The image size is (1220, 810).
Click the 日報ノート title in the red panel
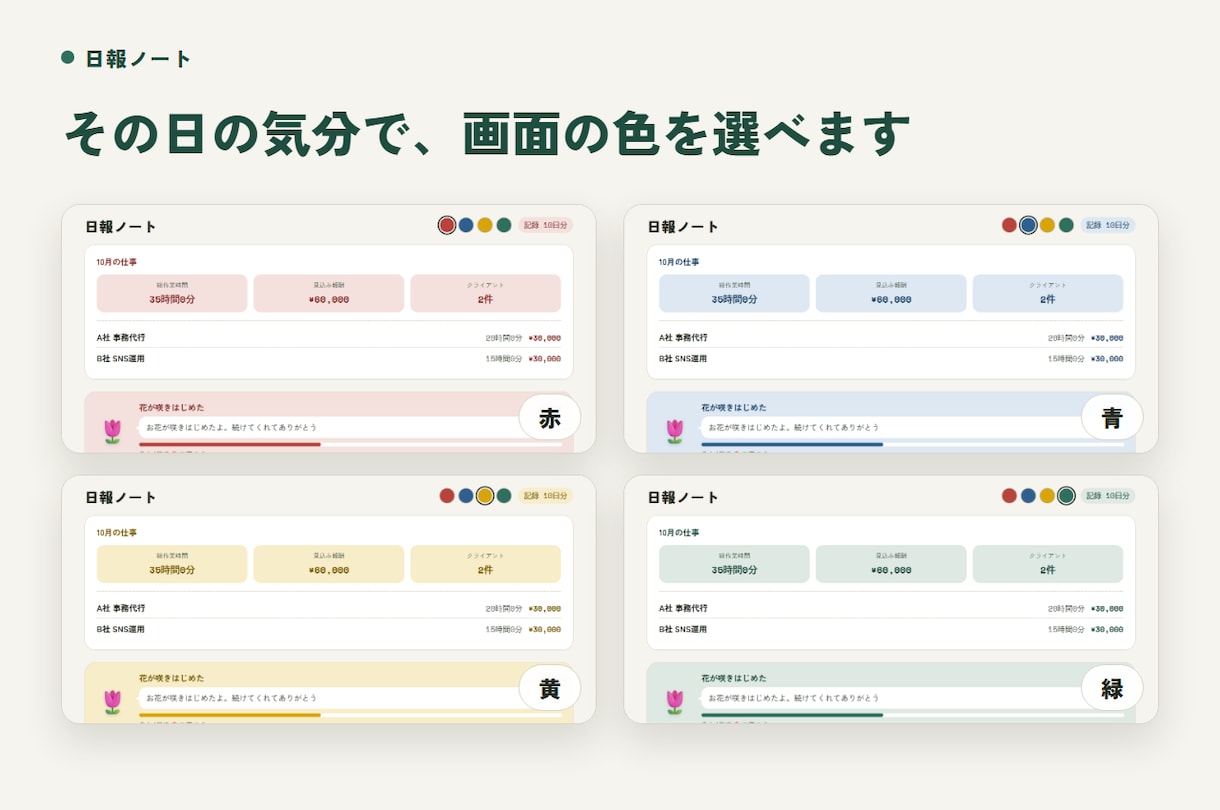[121, 227]
